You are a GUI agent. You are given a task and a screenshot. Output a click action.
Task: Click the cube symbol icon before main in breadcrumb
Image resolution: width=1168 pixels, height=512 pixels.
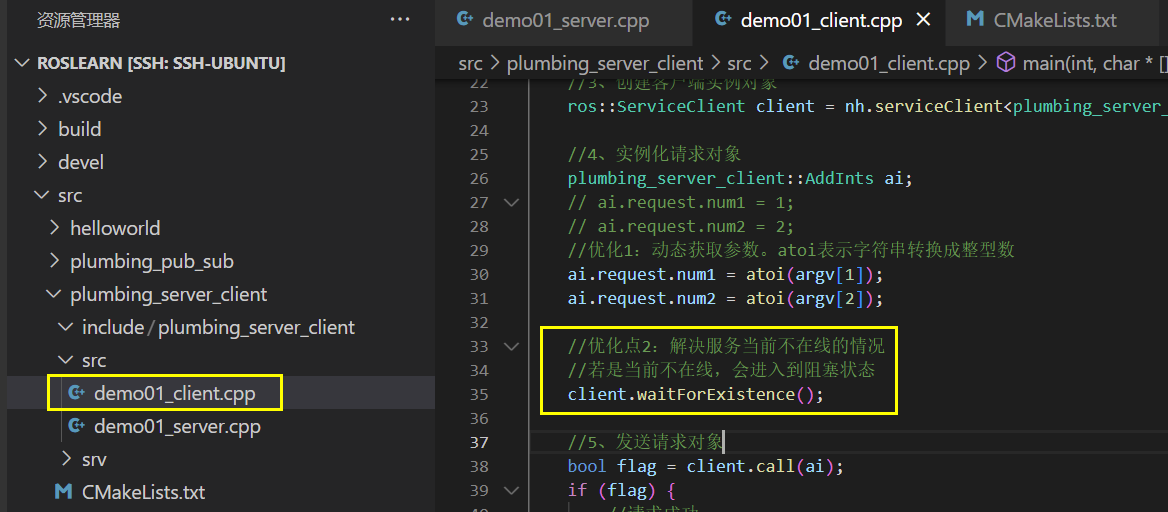click(1006, 64)
